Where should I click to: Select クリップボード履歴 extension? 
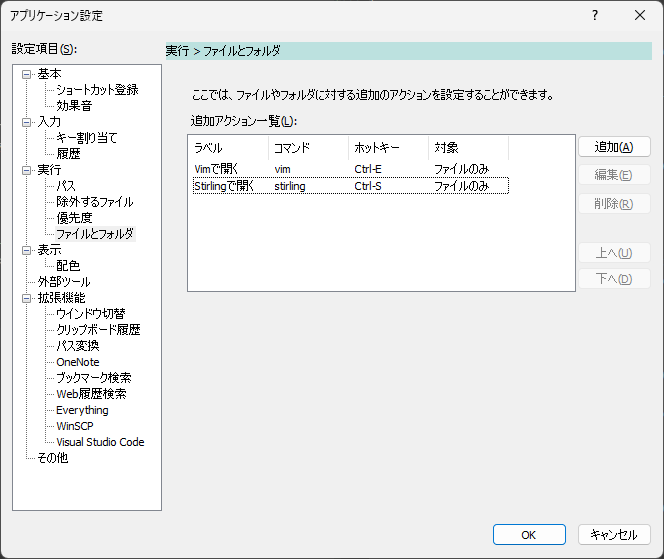(x=98, y=330)
